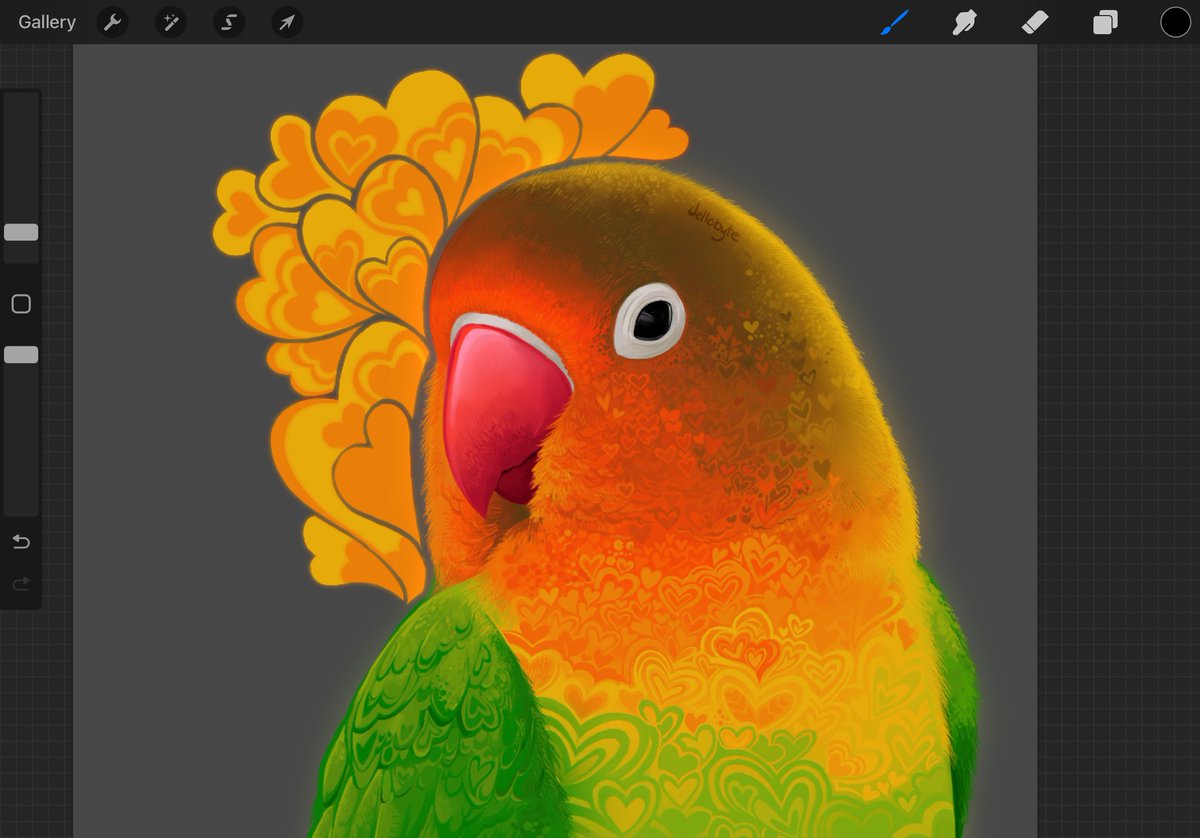Adjust the brush size slider
Screen dimensions: 1200x838
pos(21,232)
